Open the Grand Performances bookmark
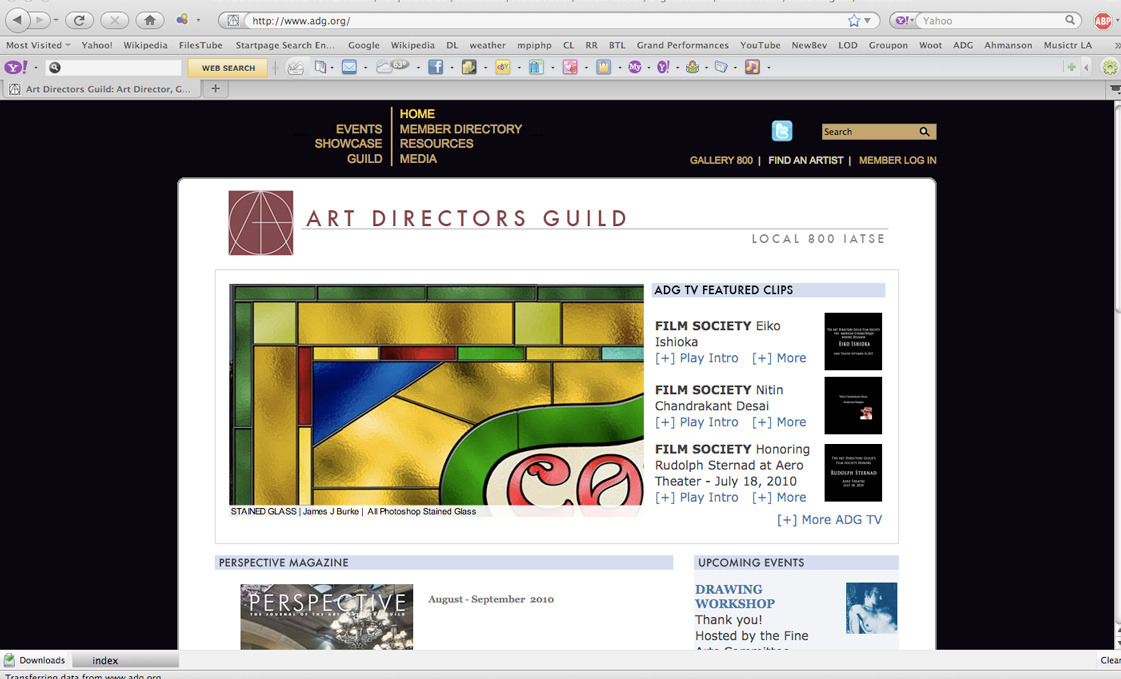This screenshot has width=1121, height=679. [683, 45]
